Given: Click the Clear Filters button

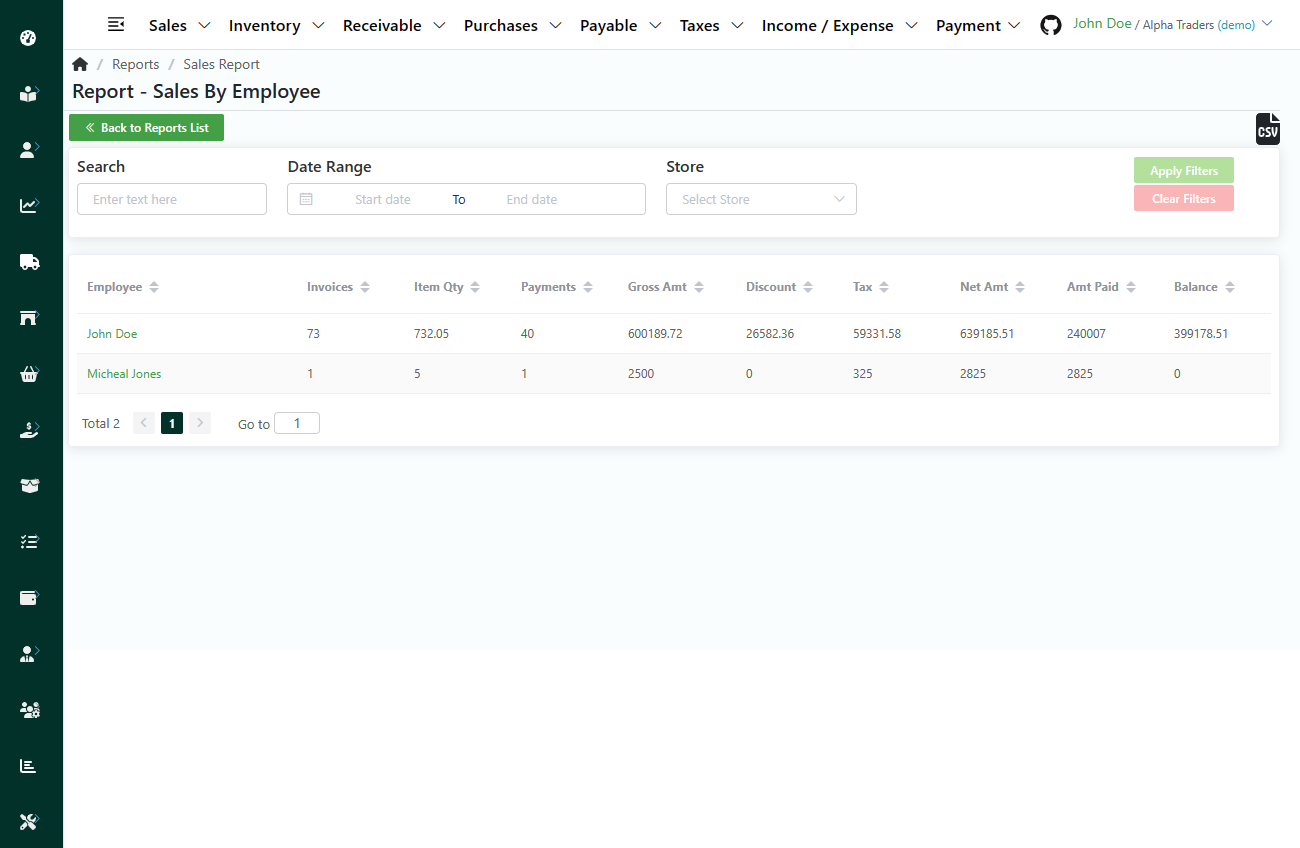Looking at the screenshot, I should [x=1184, y=198].
